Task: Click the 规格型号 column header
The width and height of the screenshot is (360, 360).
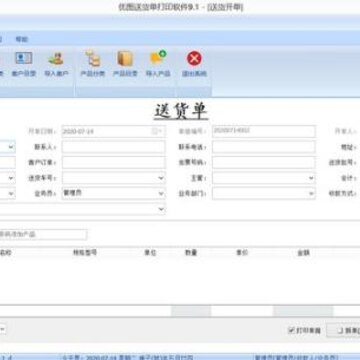Action: [85, 252]
